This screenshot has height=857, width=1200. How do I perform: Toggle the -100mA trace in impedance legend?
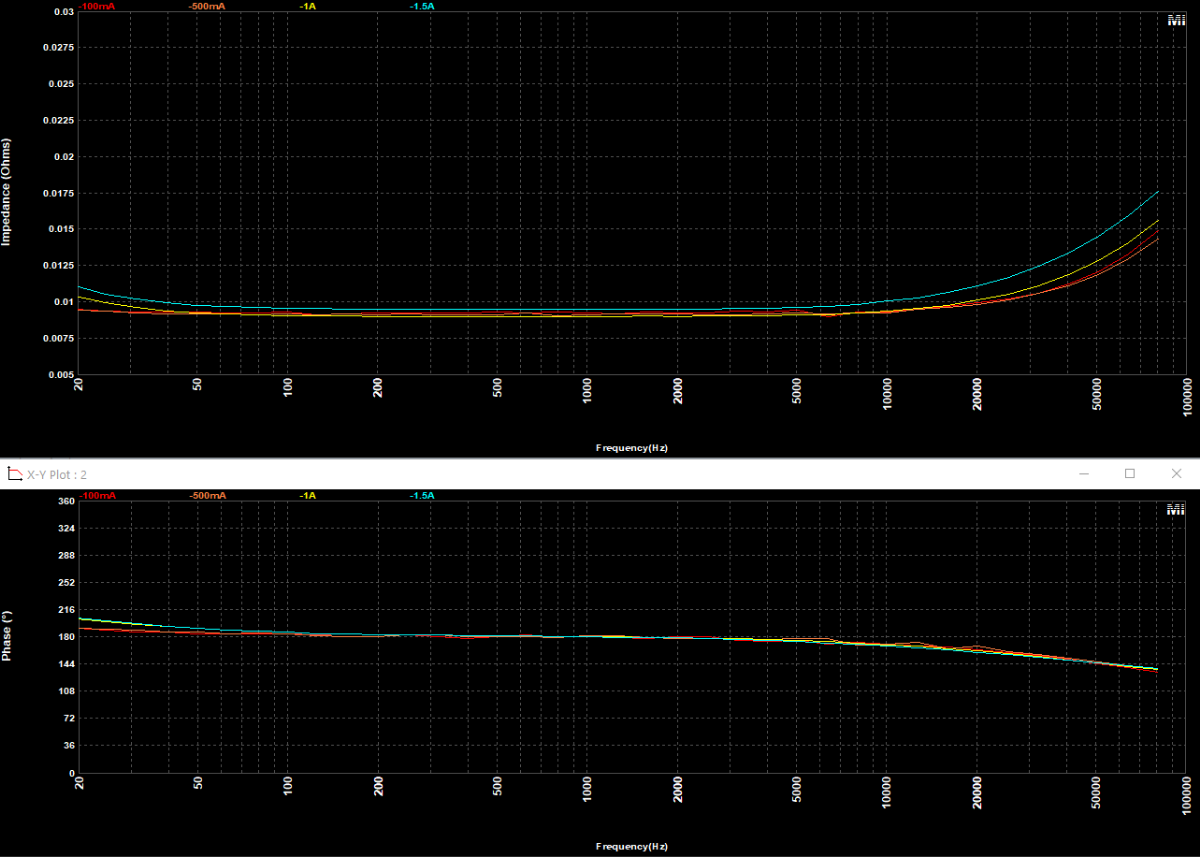[x=97, y=5]
